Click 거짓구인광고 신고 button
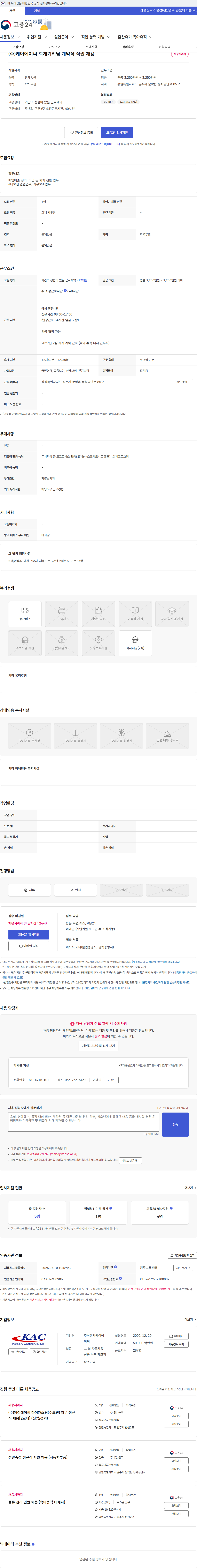197x1568 pixels. (x=182, y=1255)
